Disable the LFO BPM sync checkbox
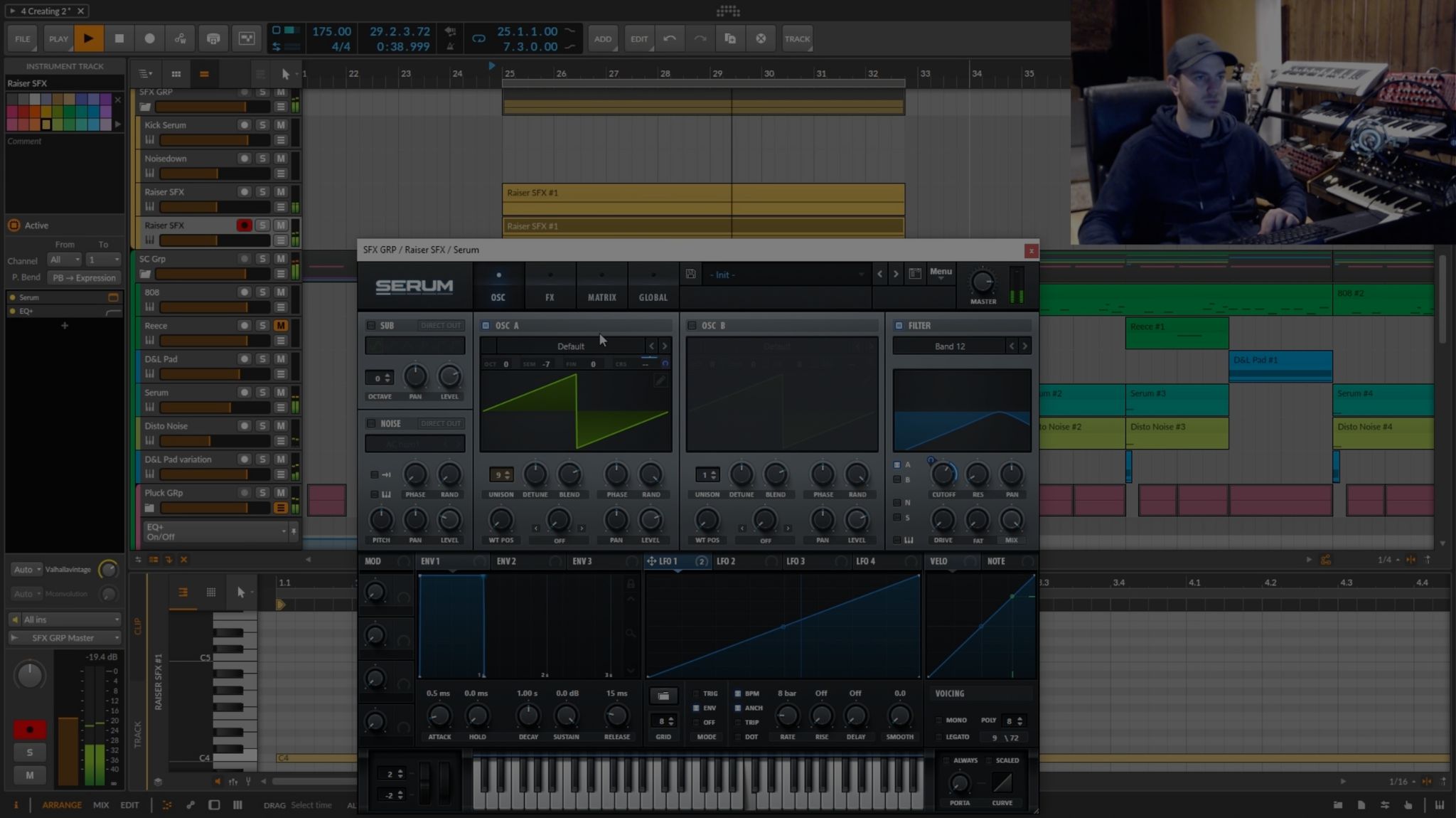 pyautogui.click(x=738, y=694)
